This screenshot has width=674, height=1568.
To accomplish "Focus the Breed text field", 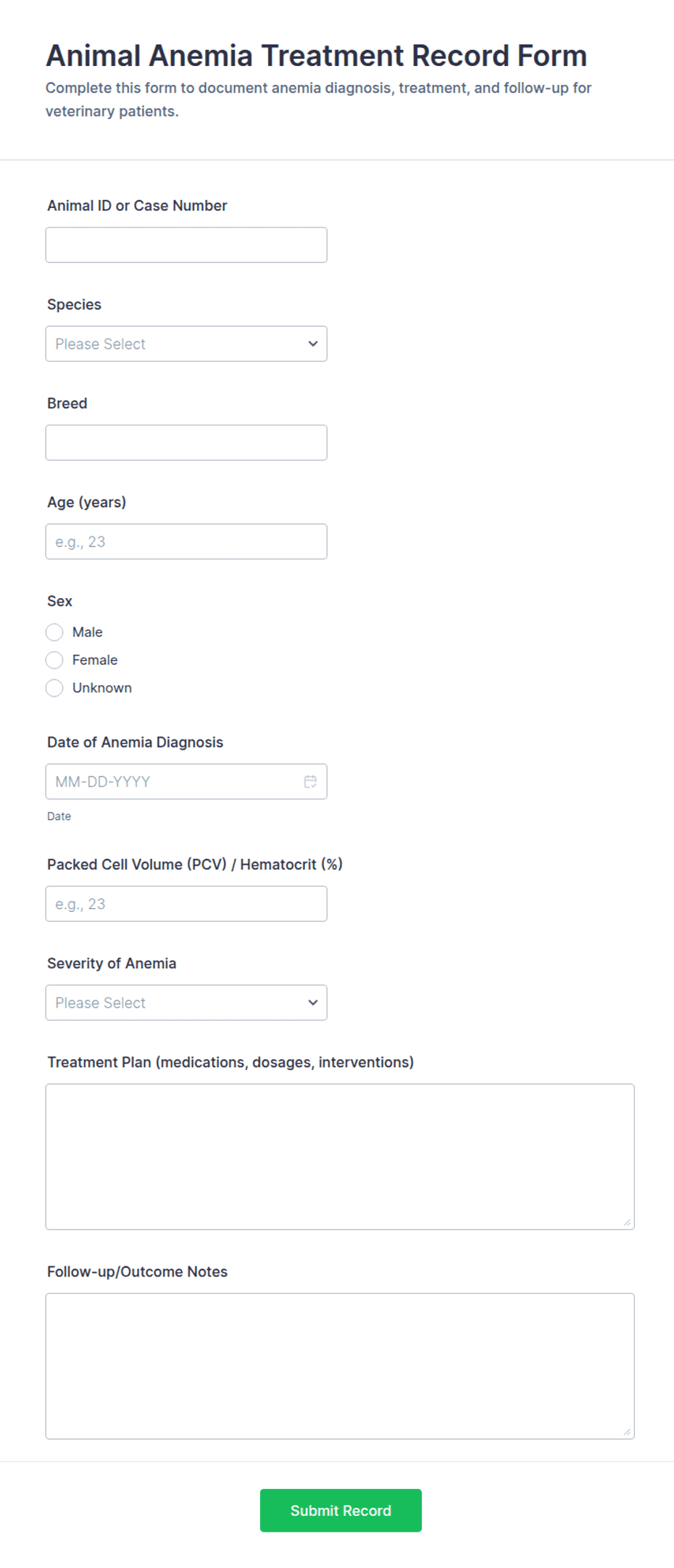I will click(x=186, y=442).
